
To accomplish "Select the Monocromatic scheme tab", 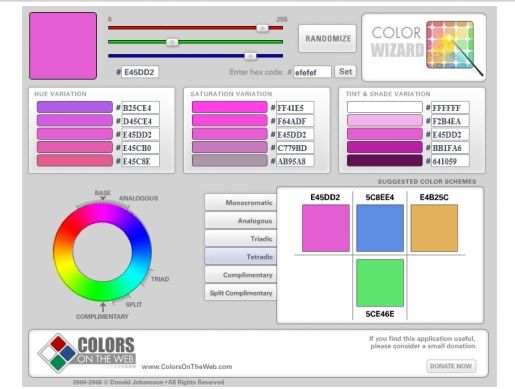I will click(x=241, y=202).
